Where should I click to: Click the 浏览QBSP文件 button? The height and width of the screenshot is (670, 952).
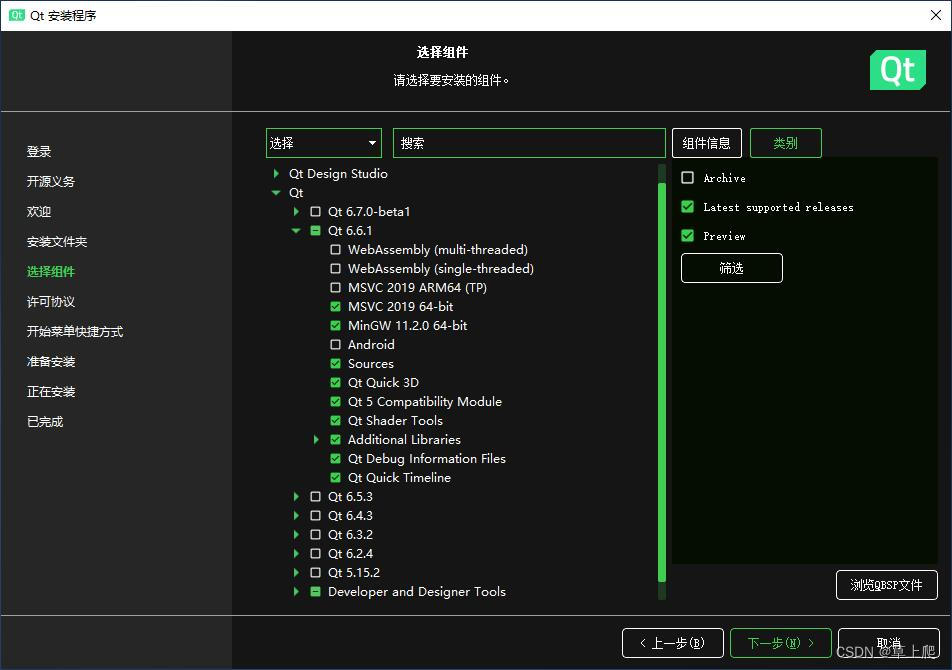tap(886, 585)
